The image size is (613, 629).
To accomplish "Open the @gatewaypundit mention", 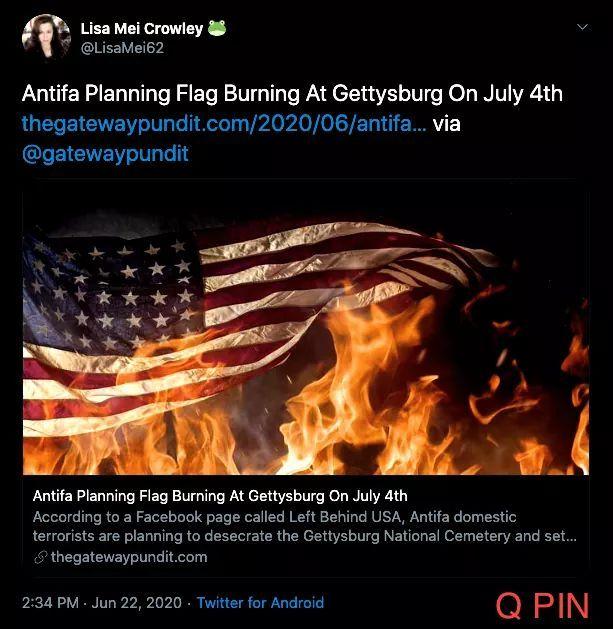I will click(105, 154).
